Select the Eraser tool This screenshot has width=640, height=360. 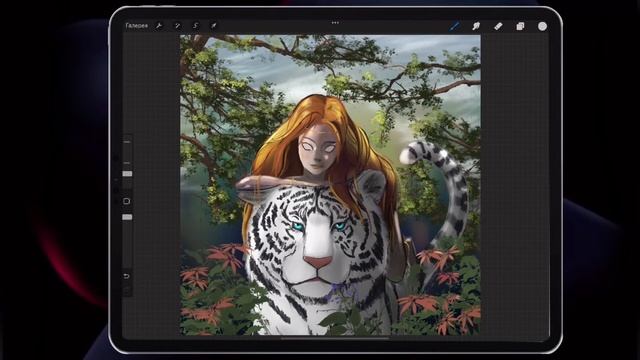pyautogui.click(x=498, y=27)
